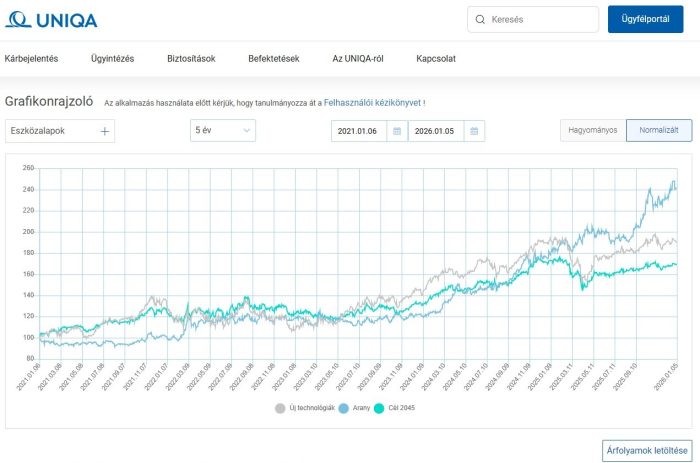Switch to Hagyományos chart mode
Screen dimensions: 700x463
[x=593, y=131]
